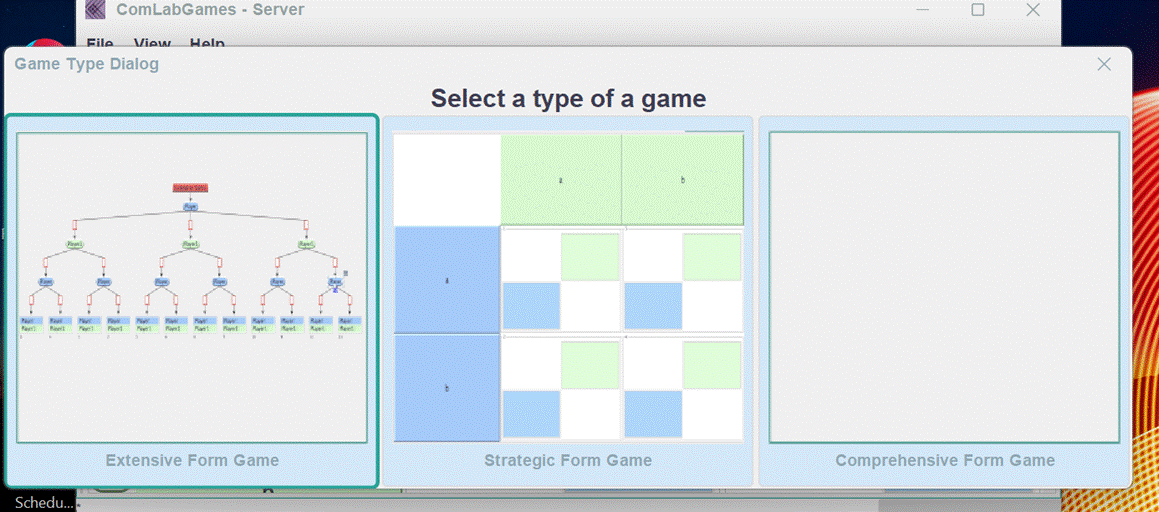This screenshot has width=1159, height=512.
Task: Click the Strategic Form Game label
Action: click(568, 461)
